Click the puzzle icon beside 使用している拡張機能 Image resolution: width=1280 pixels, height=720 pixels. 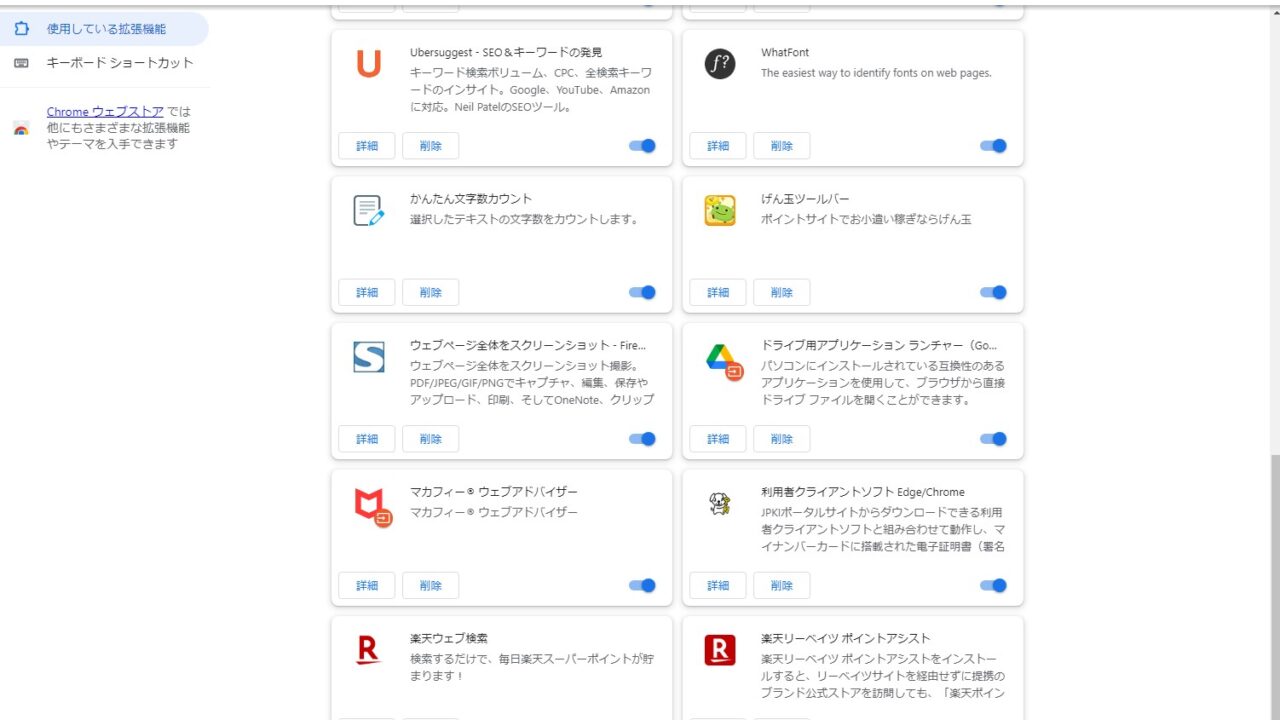point(21,29)
